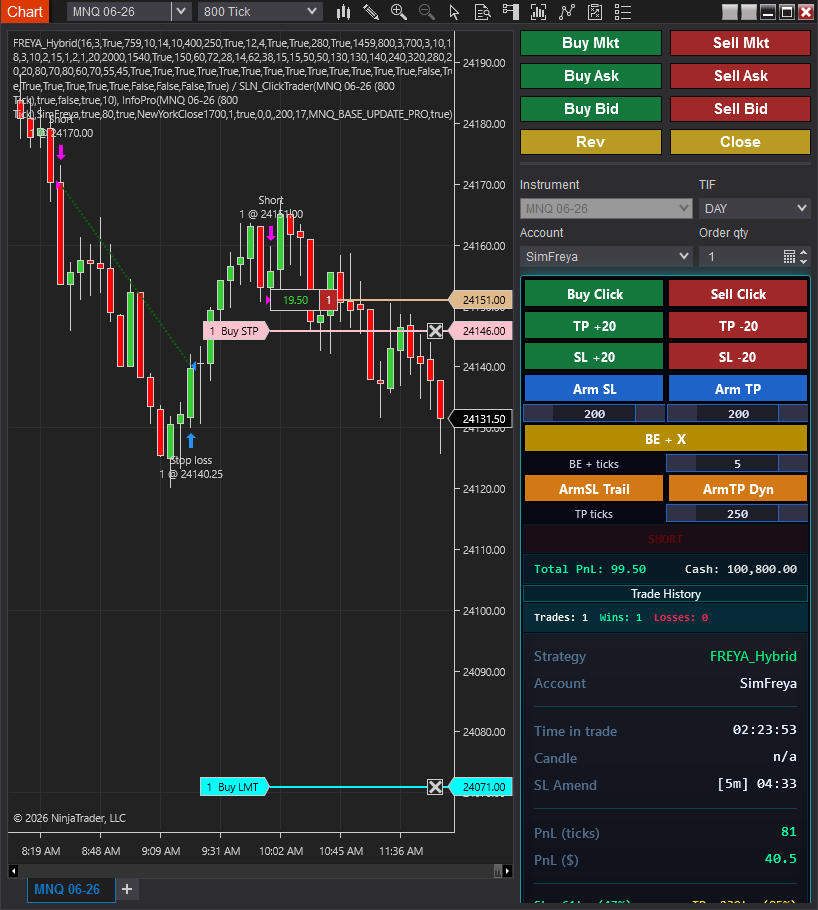Screen dimensions: 818x910
Task: Expand the 800 Tick interval dropdown
Action: click(x=259, y=12)
